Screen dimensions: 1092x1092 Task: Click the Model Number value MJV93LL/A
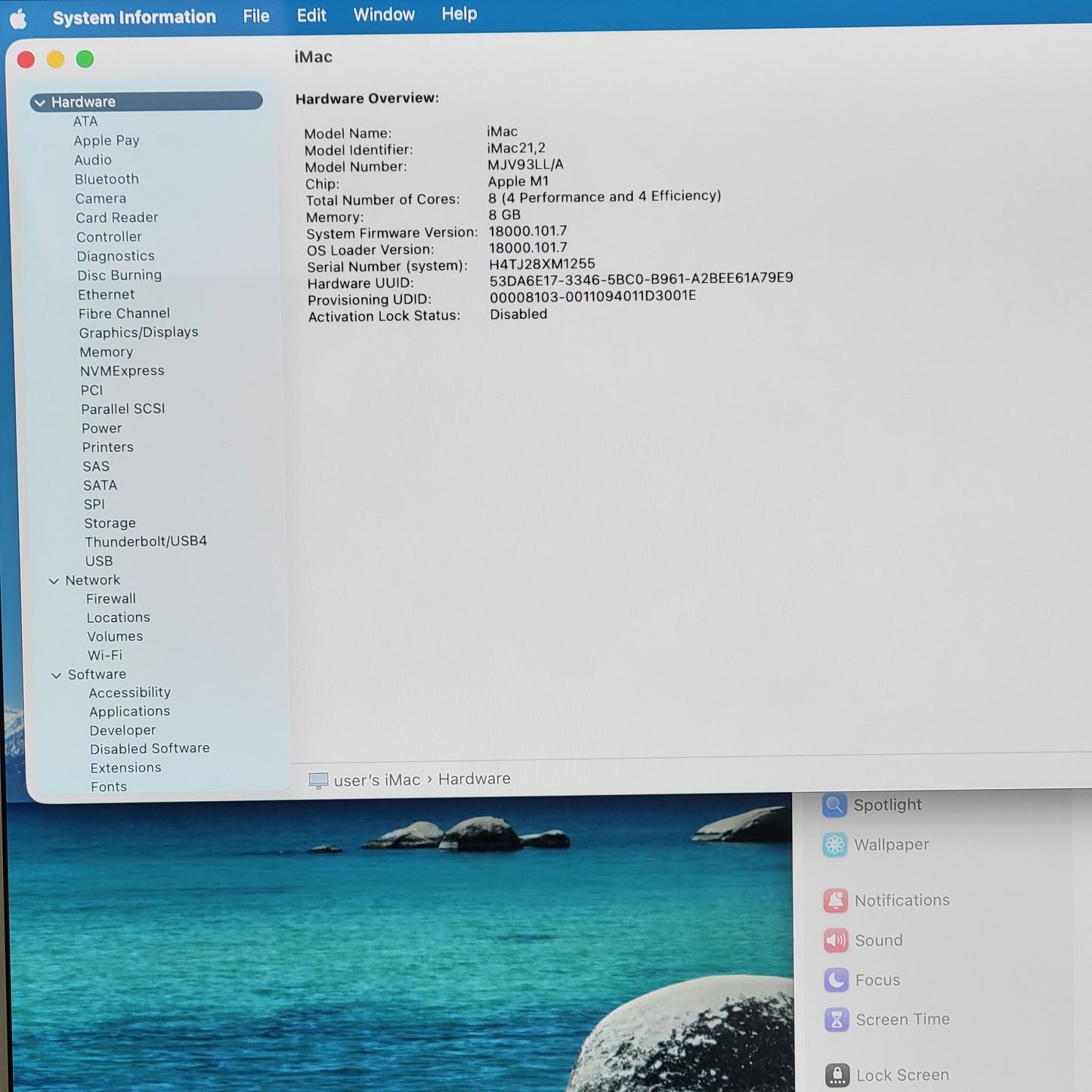pos(526,165)
